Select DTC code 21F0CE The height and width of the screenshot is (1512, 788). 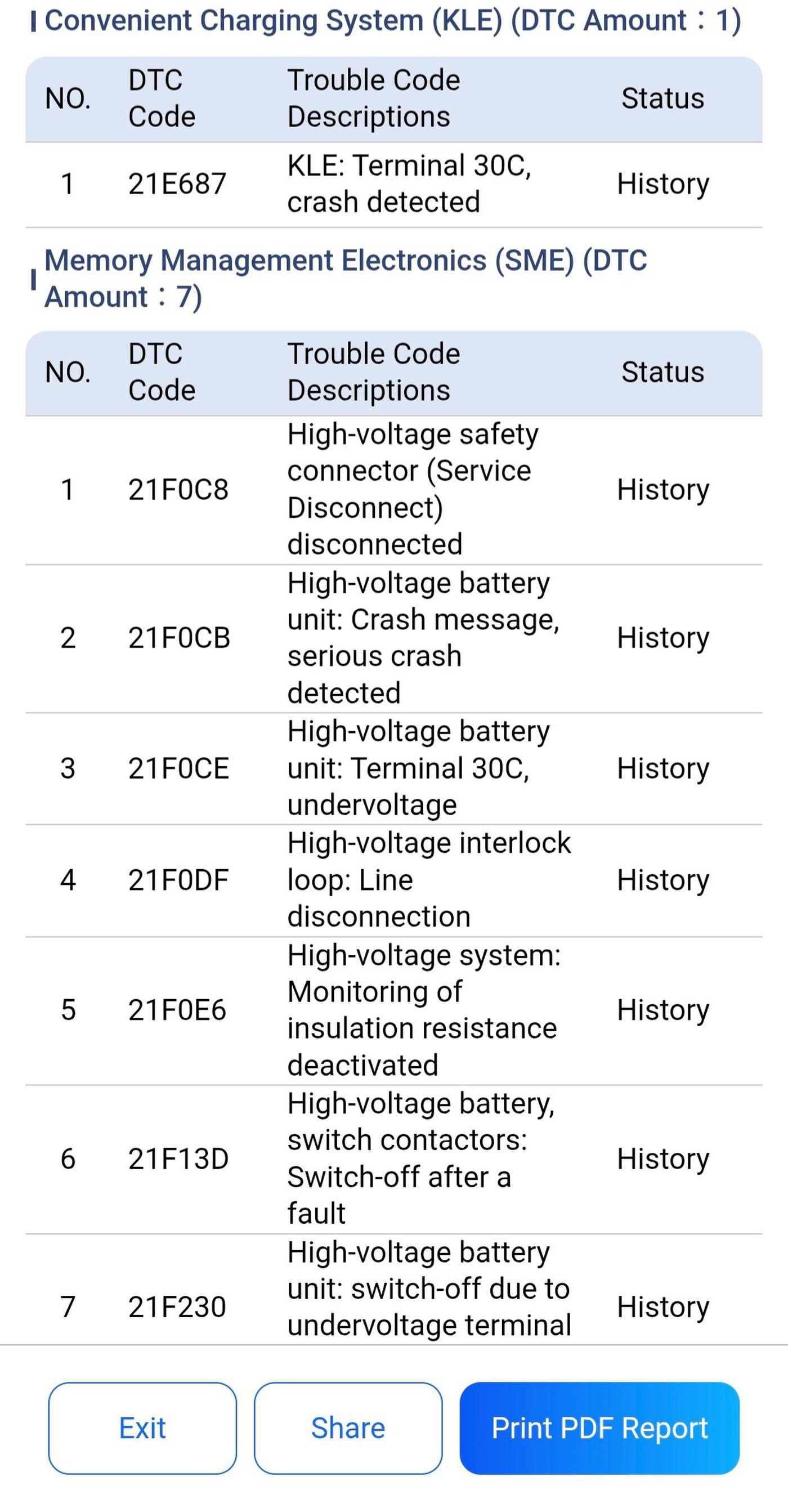tap(178, 768)
